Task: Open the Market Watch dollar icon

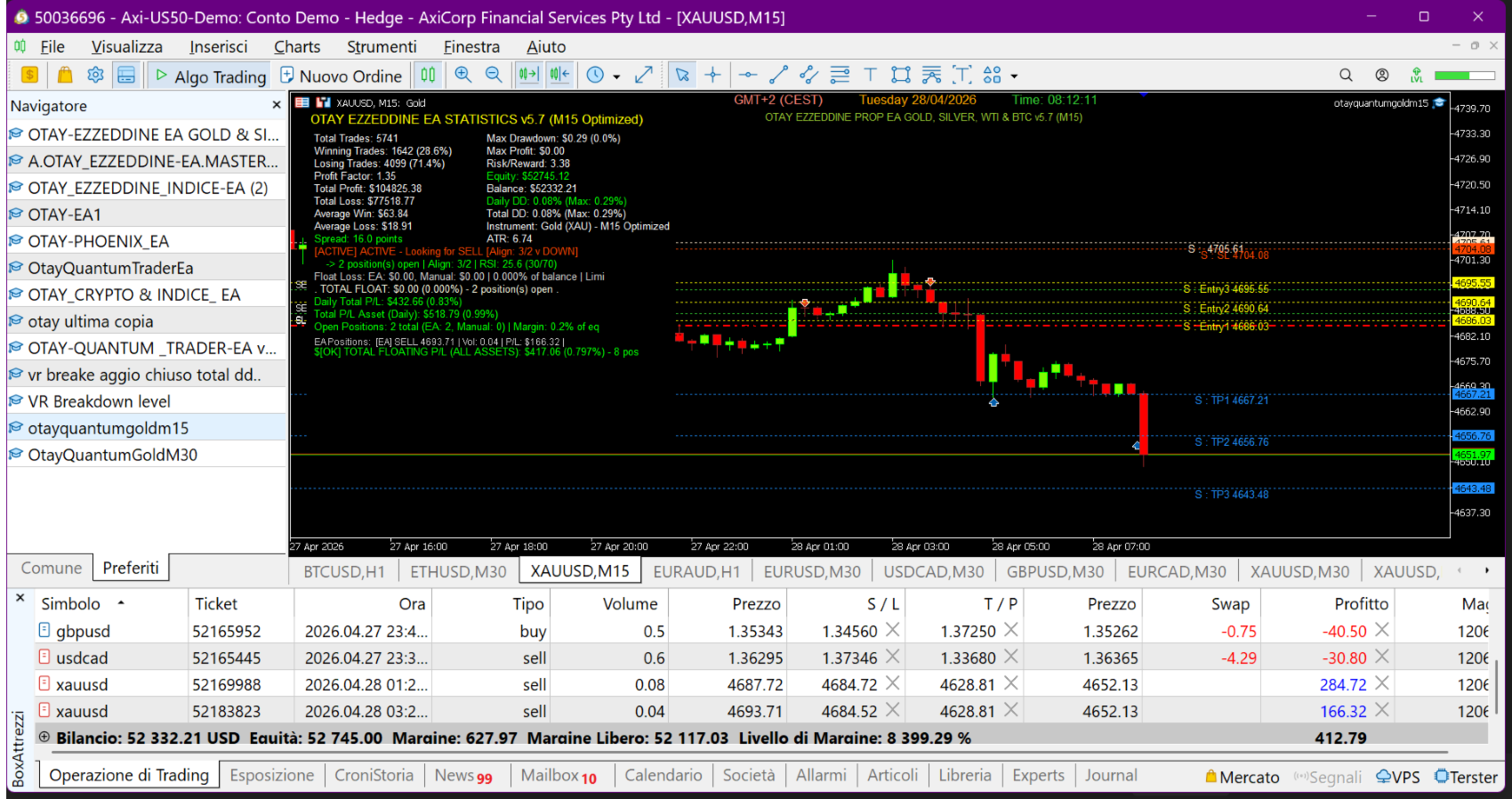Action: 29,76
